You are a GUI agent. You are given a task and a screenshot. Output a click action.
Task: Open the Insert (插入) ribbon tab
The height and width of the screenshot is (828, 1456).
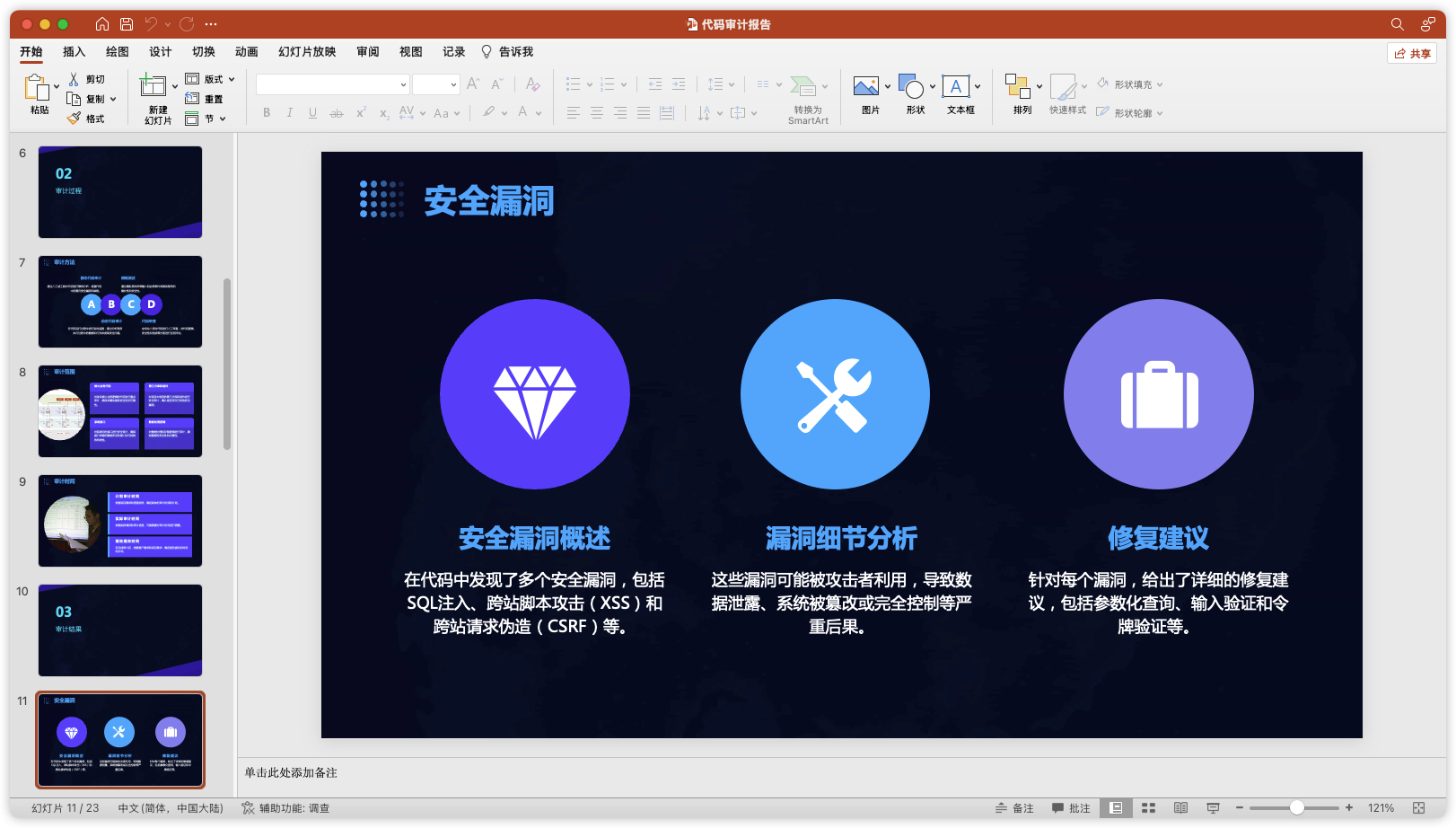pos(74,52)
